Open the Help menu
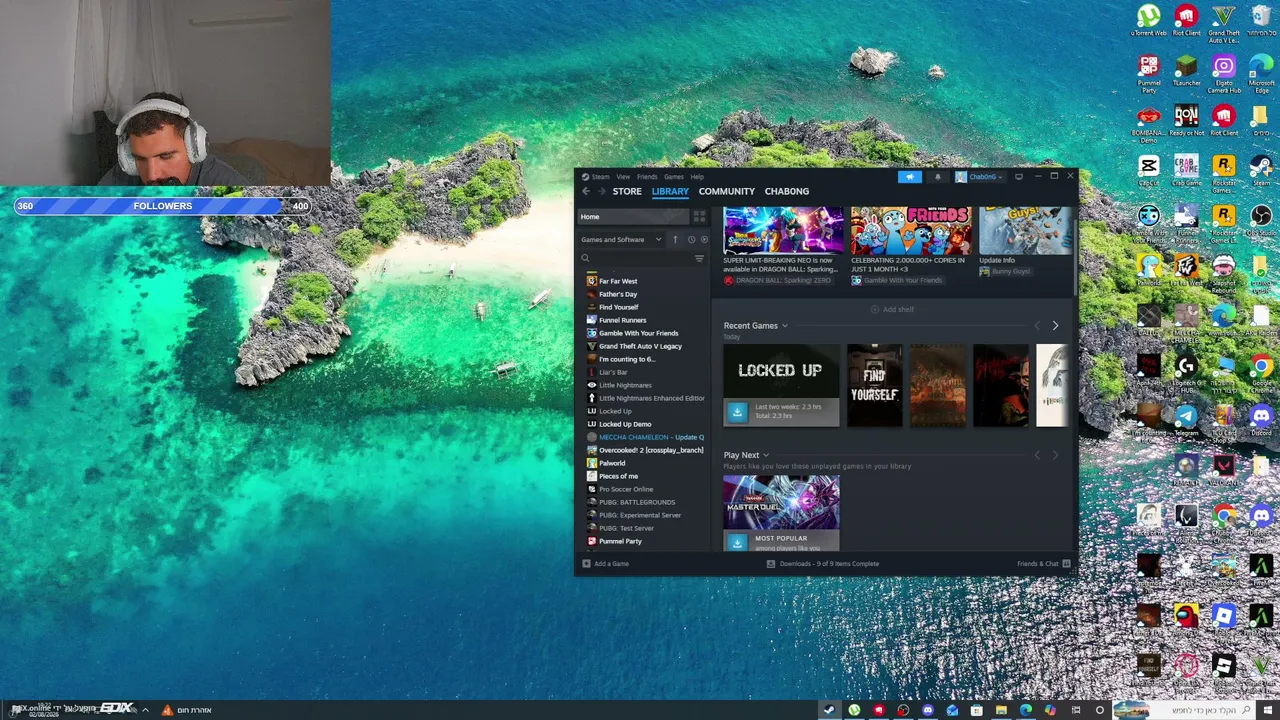The image size is (1280, 720). (697, 177)
